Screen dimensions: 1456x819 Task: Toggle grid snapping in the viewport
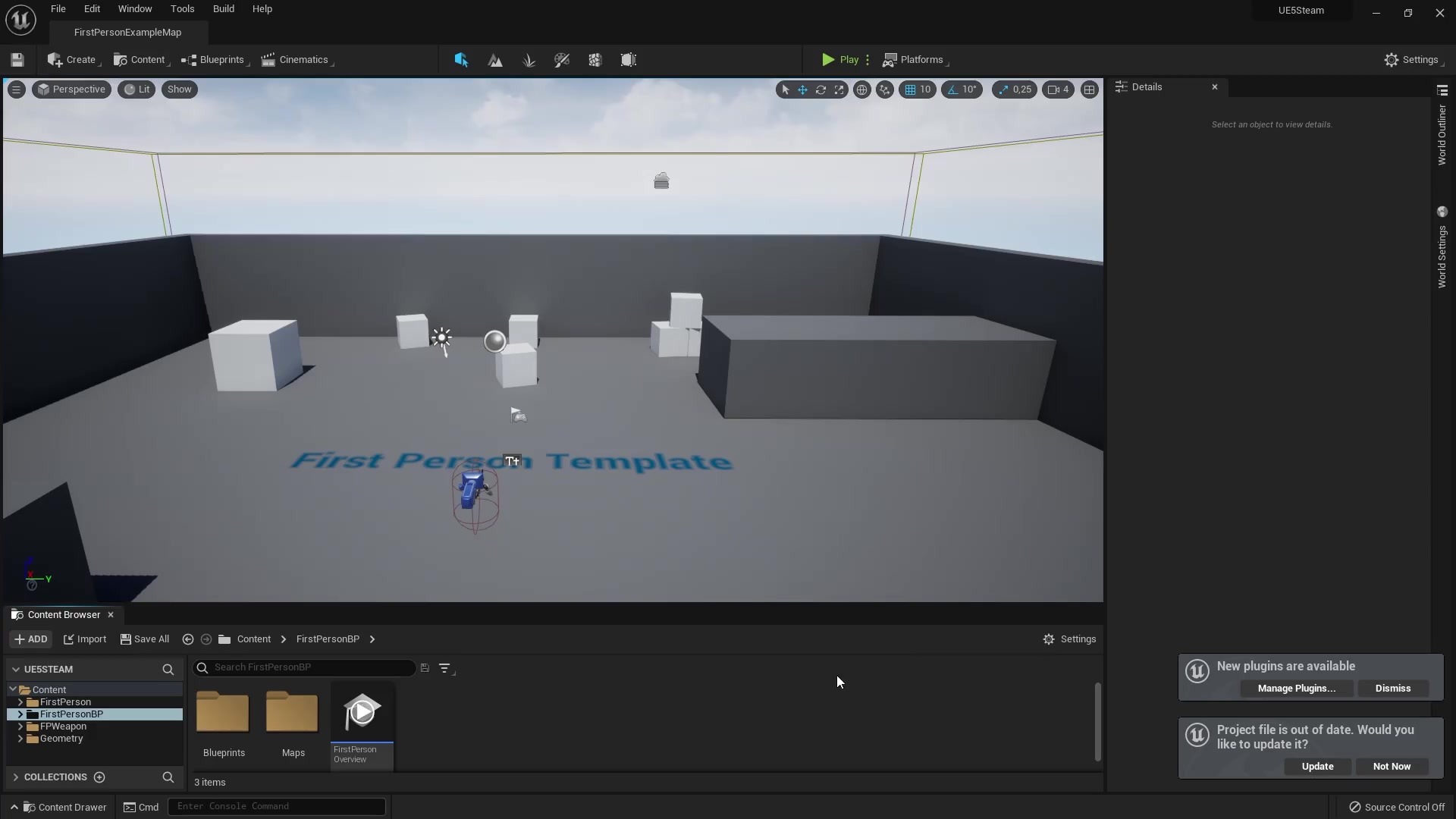pyautogui.click(x=910, y=89)
